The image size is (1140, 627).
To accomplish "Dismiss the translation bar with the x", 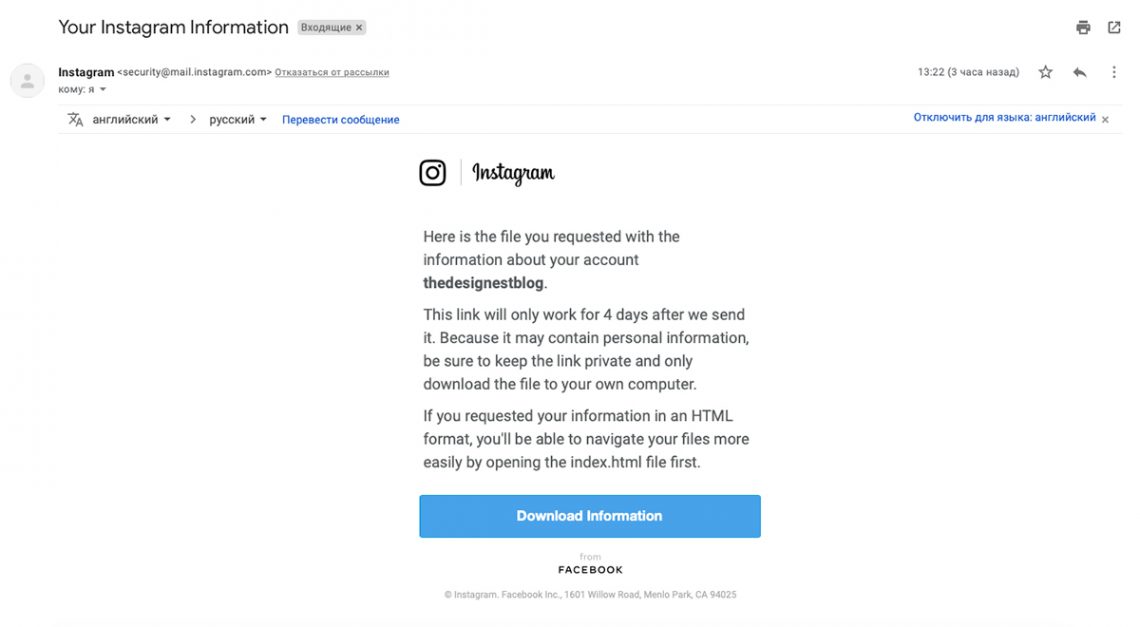I will [x=1104, y=119].
